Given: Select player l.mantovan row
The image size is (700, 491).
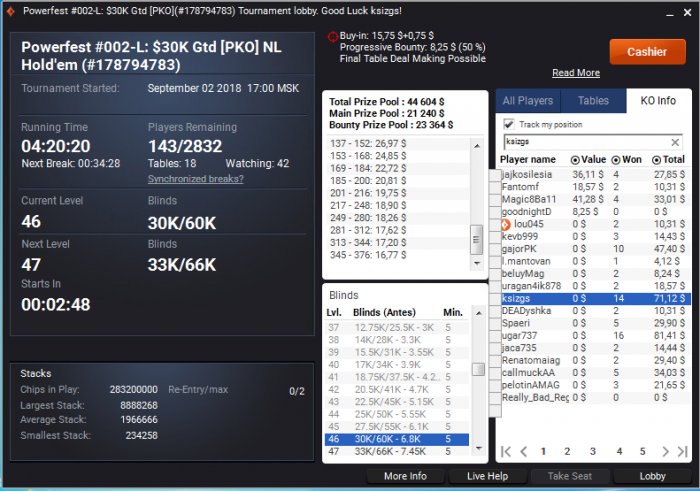Looking at the screenshot, I should pyautogui.click(x=596, y=262).
